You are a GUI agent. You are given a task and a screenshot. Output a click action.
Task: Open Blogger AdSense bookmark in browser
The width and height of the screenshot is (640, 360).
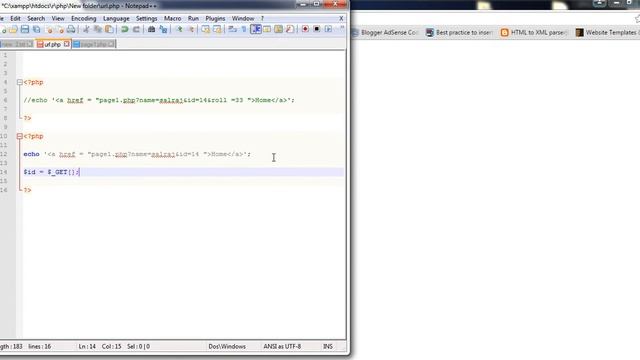click(x=384, y=32)
